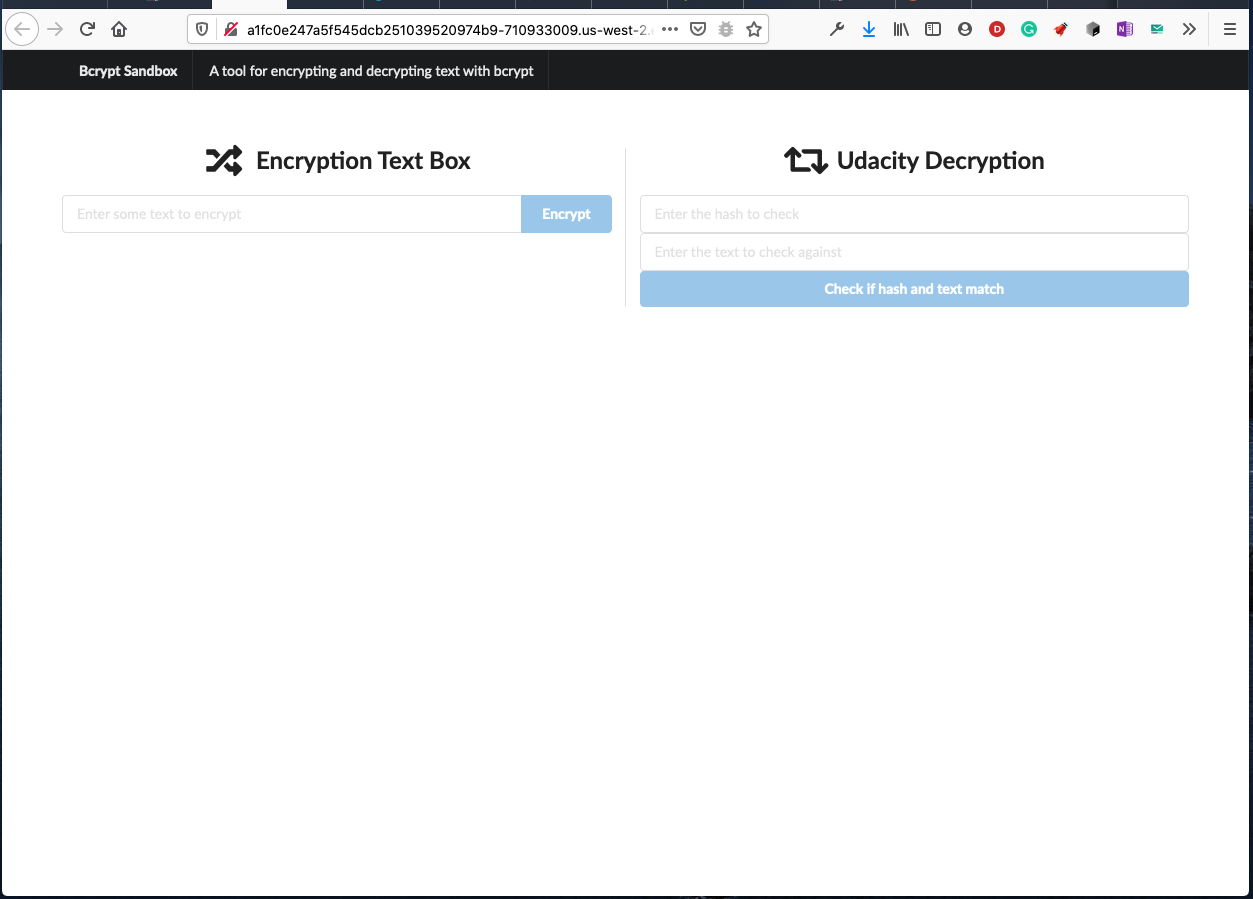This screenshot has width=1253, height=899.
Task: Click the bcrypt tool description nav item
Action: [371, 71]
